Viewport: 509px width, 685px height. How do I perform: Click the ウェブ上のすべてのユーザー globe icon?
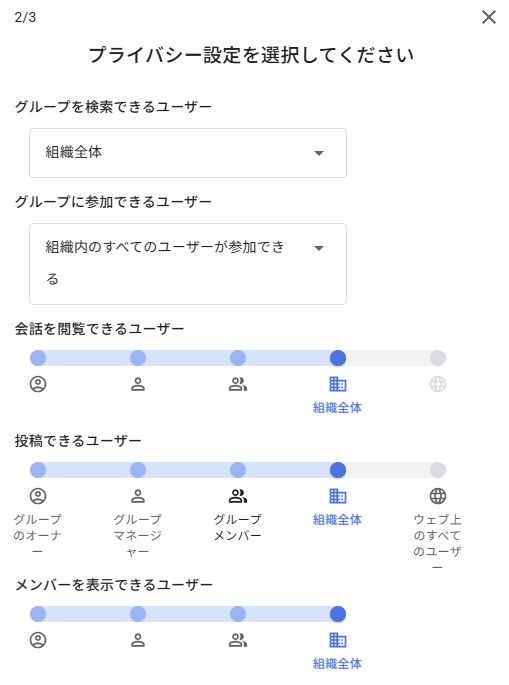[x=438, y=496]
